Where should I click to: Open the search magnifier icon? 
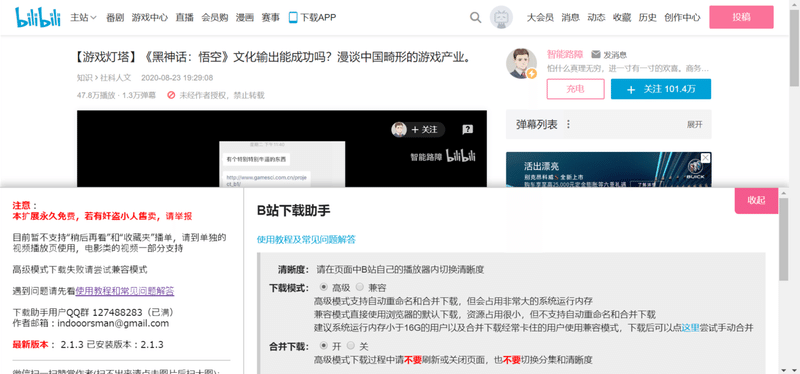(x=475, y=18)
